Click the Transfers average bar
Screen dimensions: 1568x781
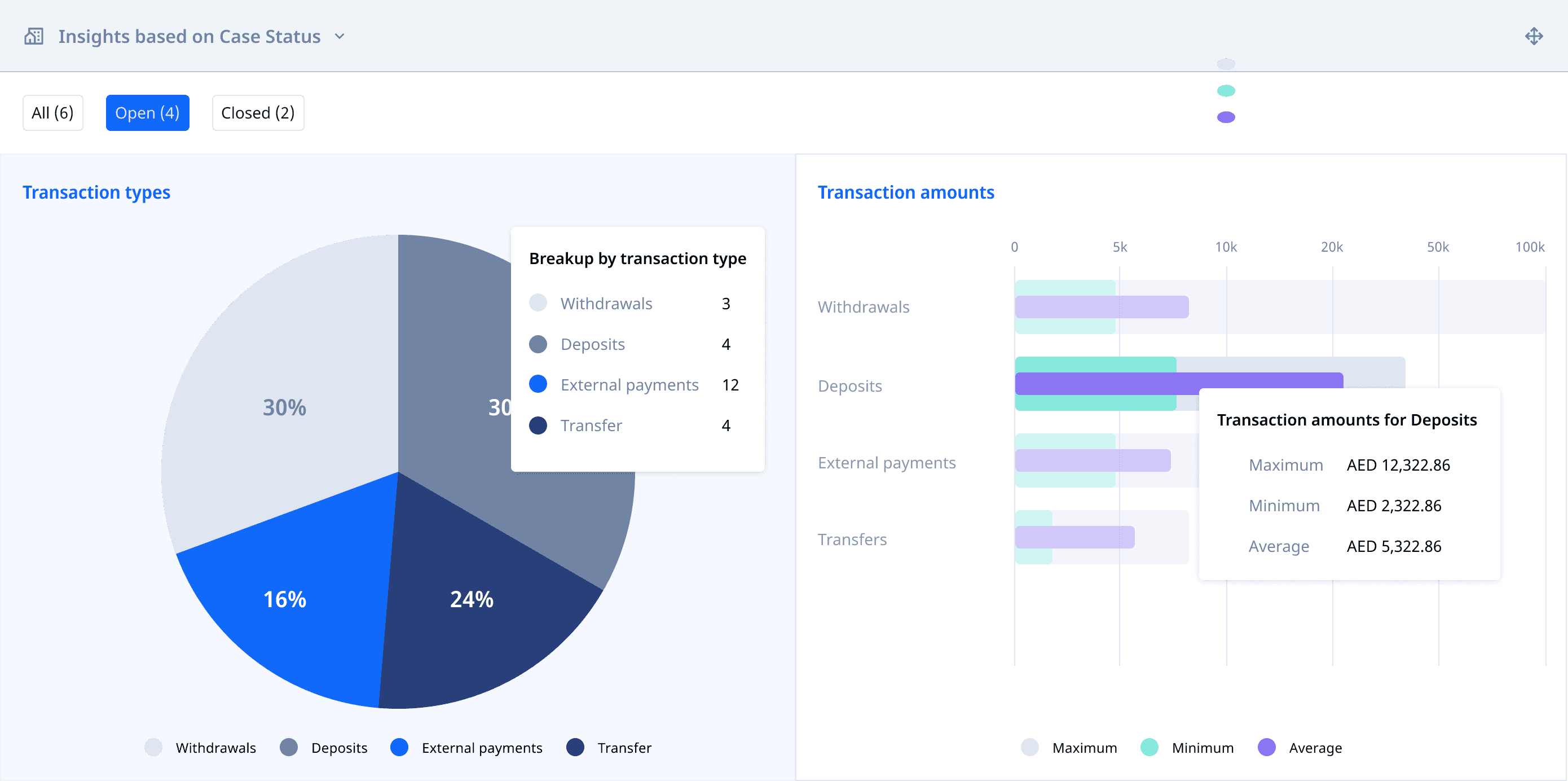pos(1074,537)
